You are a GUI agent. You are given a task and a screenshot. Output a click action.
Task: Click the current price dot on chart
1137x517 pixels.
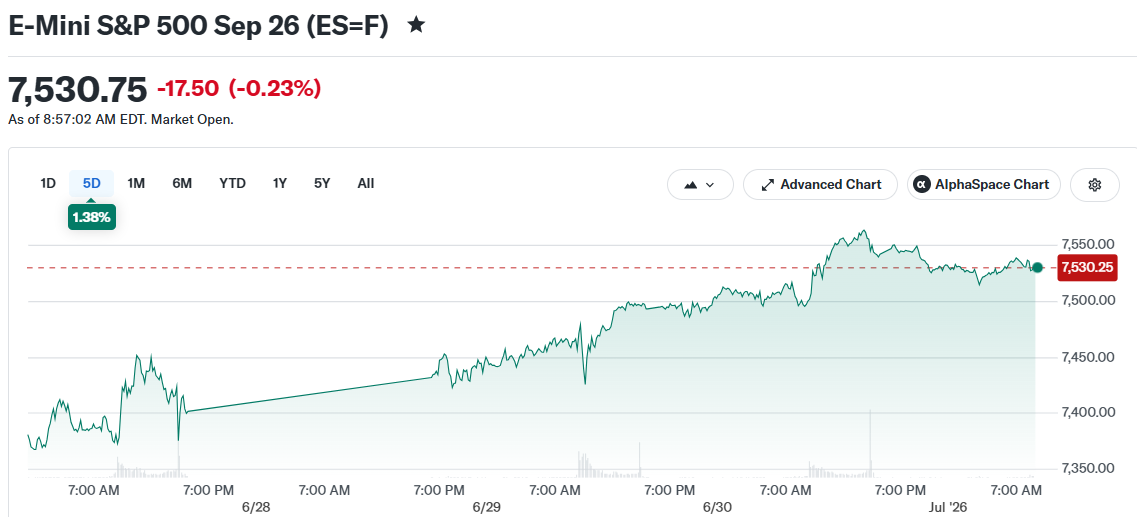point(1038,268)
